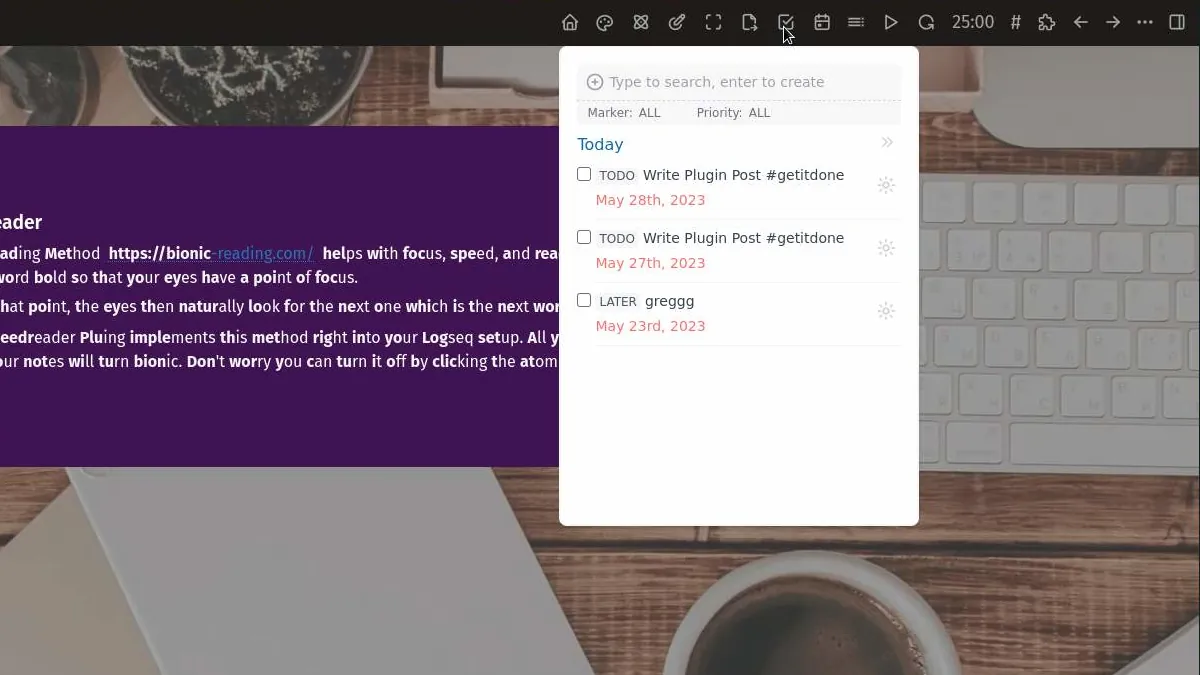Open the bionic-reading.com link
The width and height of the screenshot is (1200, 675).
[211, 254]
